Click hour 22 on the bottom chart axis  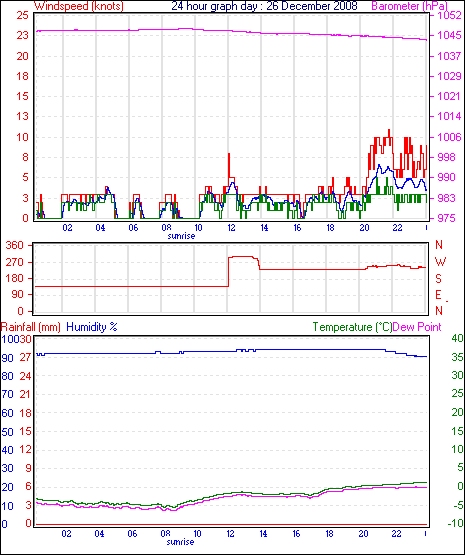click(x=396, y=534)
